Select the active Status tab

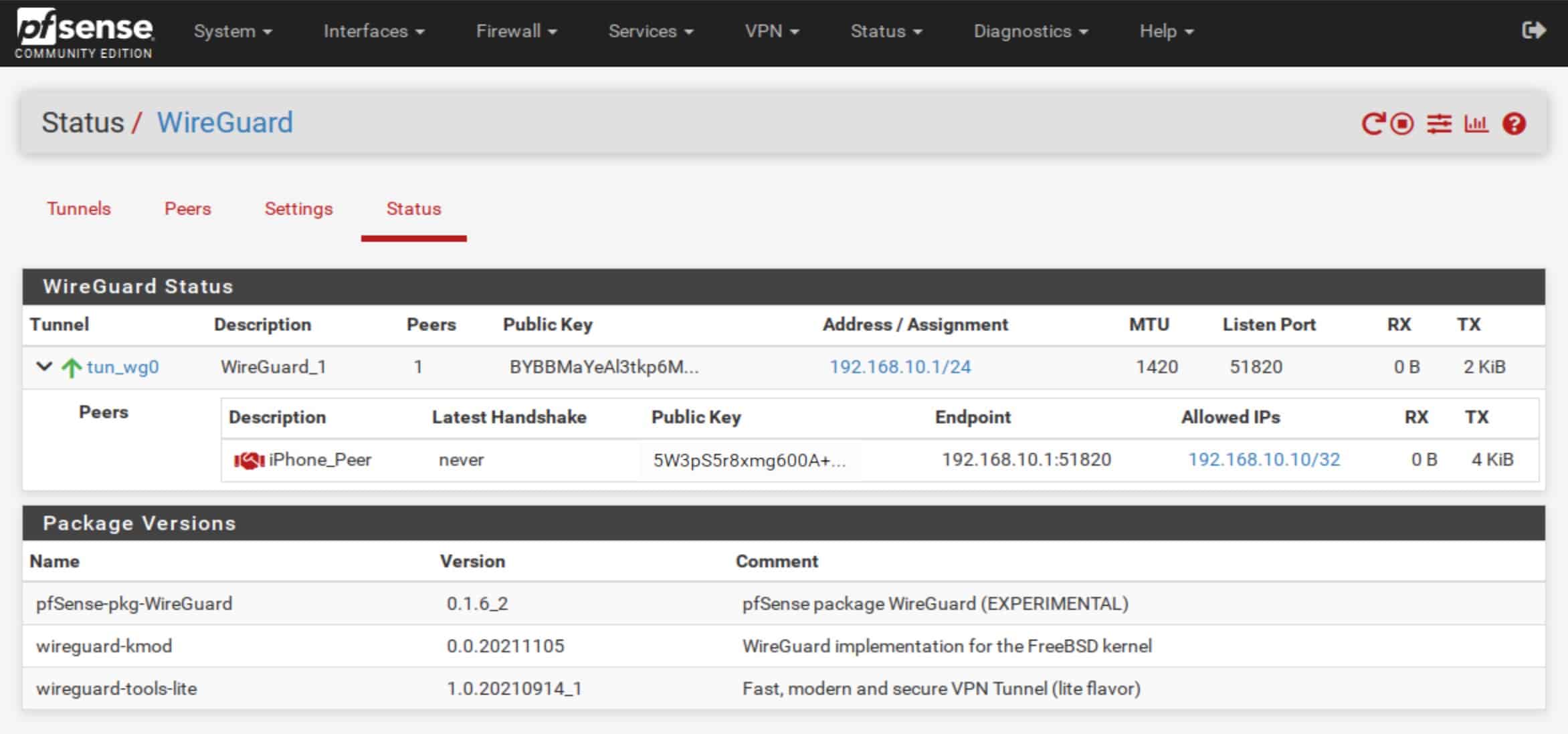[414, 209]
